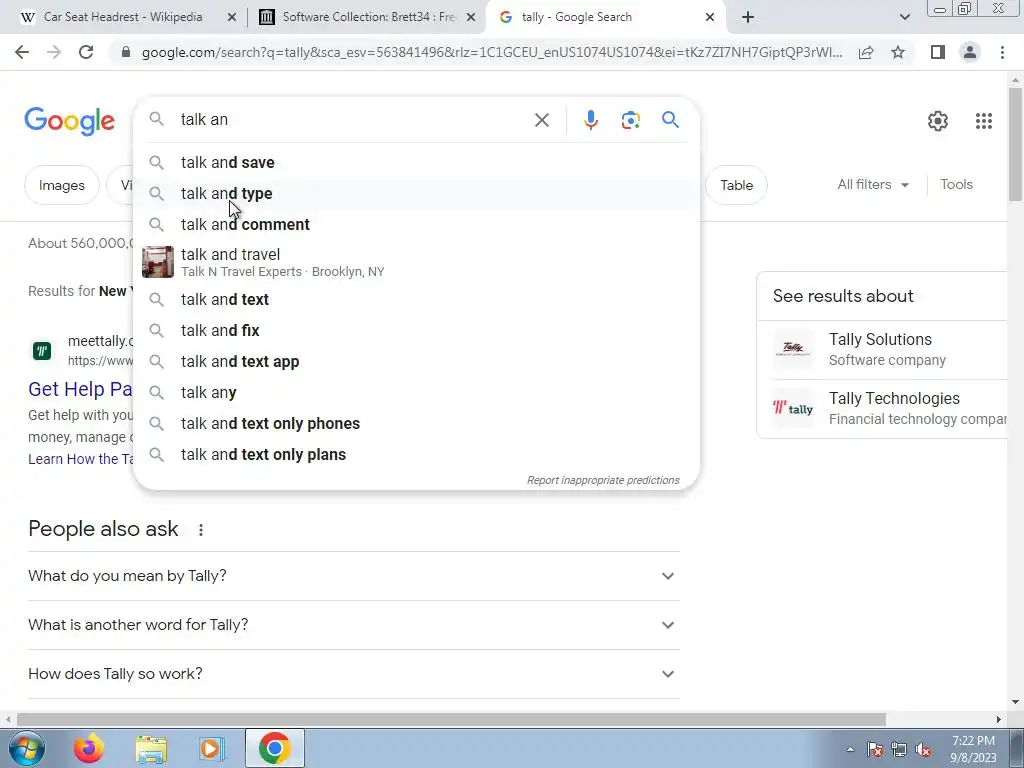The height and width of the screenshot is (768, 1024).
Task: Click the browser forward arrow
Action: coord(54,52)
